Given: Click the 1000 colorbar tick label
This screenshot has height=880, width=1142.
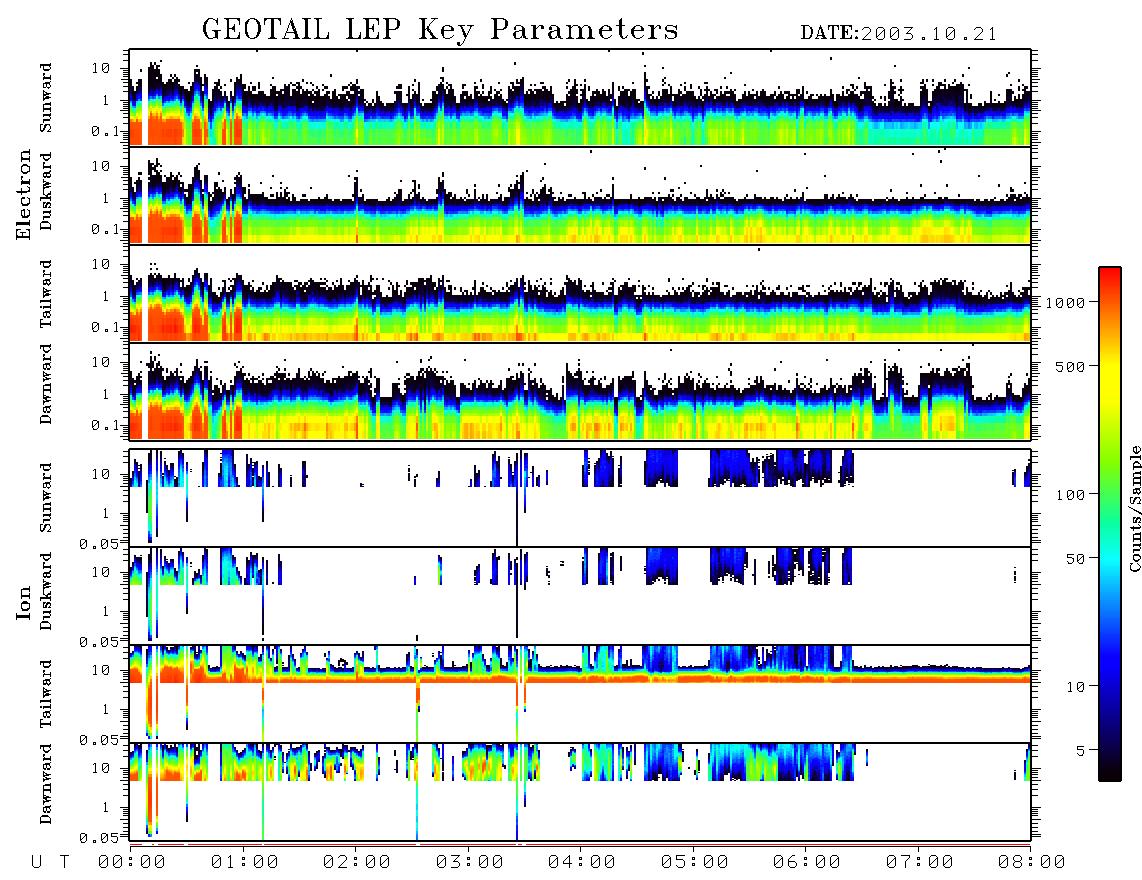Looking at the screenshot, I should tap(1065, 303).
